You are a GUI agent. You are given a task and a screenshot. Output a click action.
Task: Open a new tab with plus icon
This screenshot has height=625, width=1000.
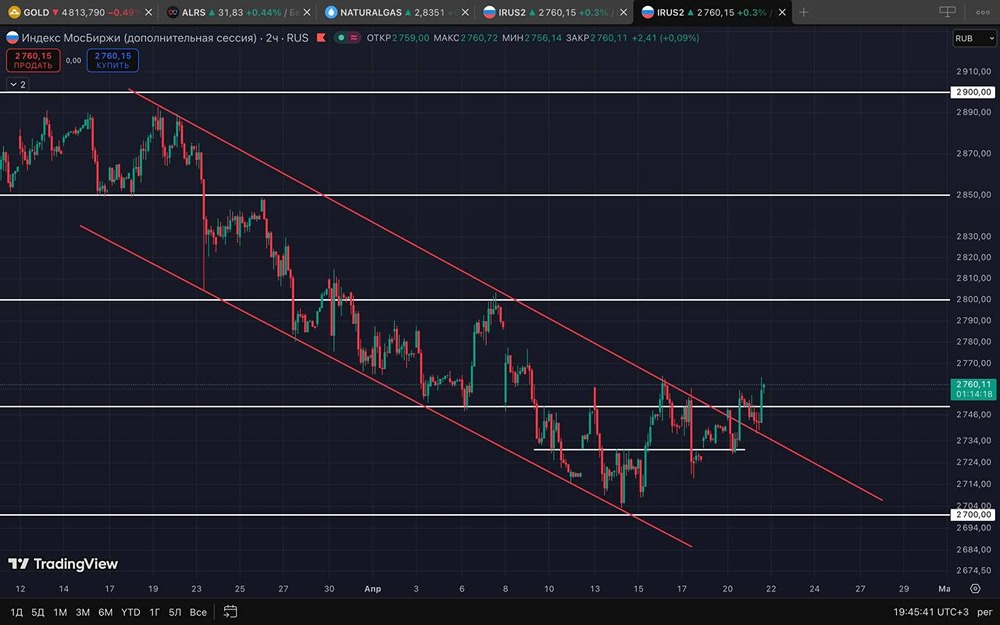point(804,12)
